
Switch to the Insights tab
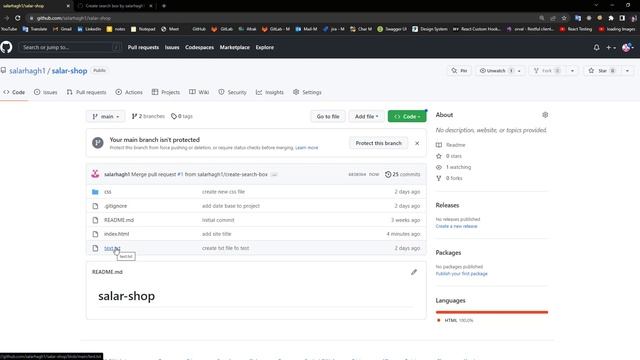click(269, 92)
